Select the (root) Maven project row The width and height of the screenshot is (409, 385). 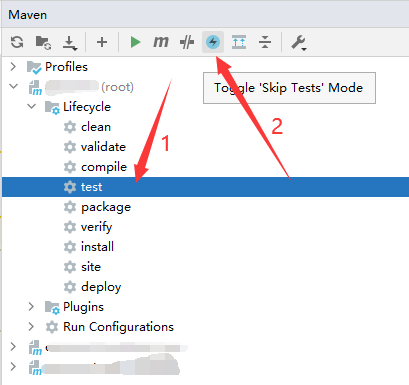tap(205, 87)
